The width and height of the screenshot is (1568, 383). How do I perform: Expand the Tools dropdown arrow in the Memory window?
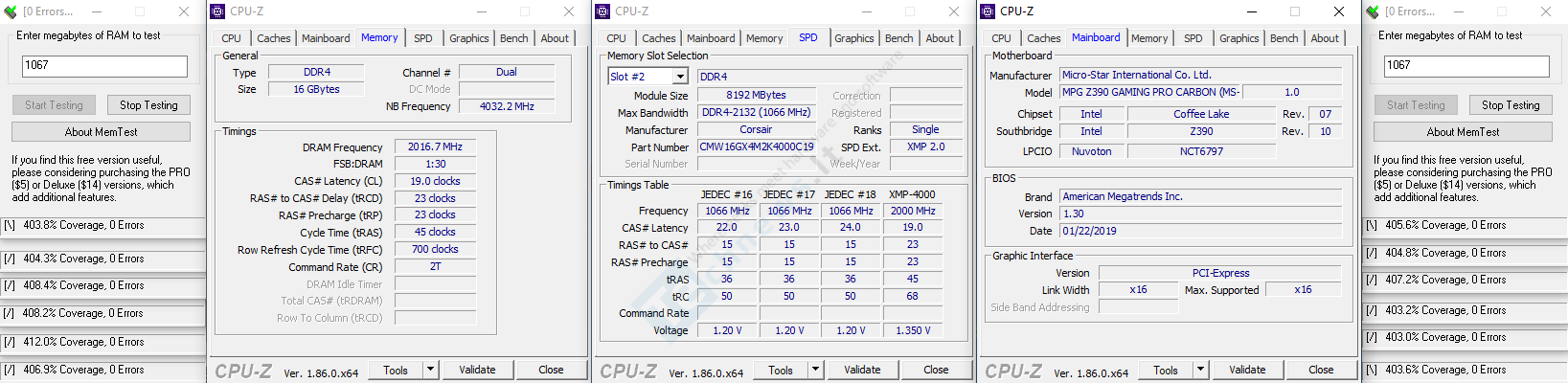point(430,370)
